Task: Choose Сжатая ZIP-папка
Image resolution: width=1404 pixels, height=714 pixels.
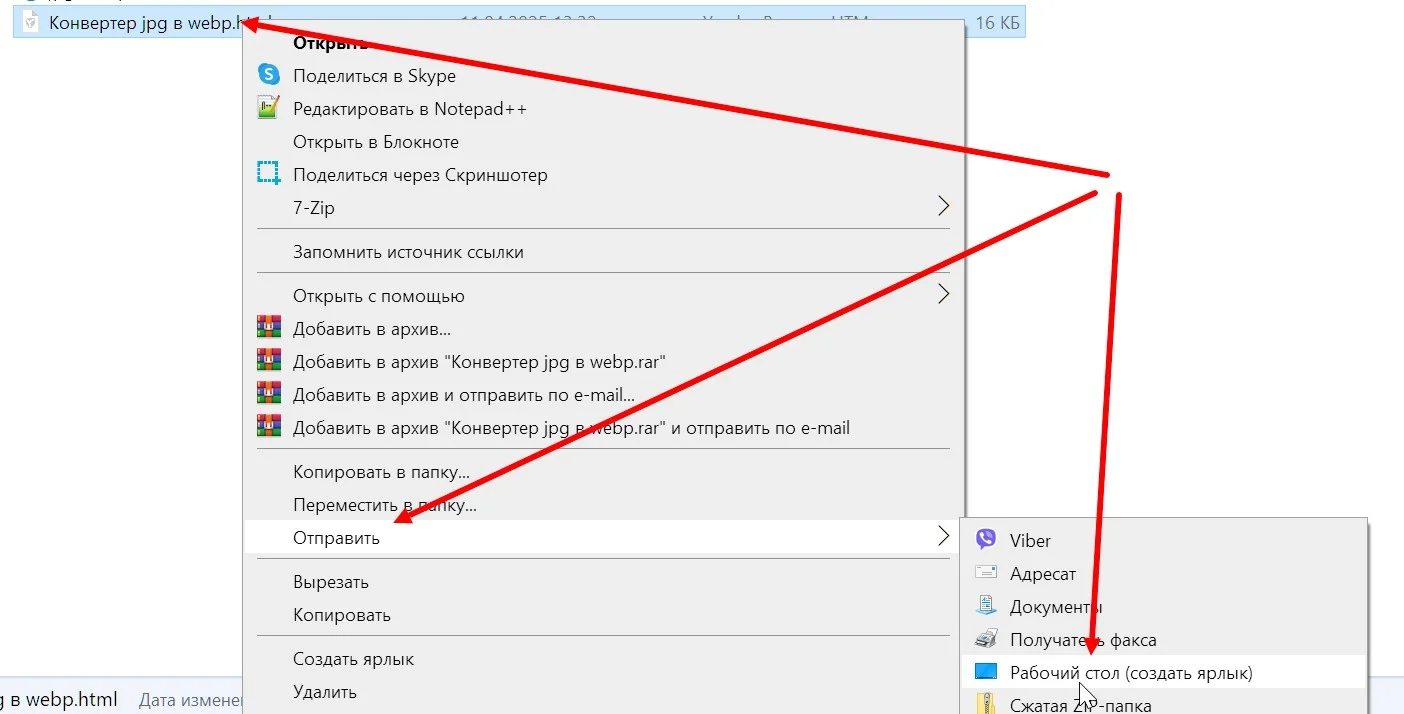Action: click(1081, 705)
